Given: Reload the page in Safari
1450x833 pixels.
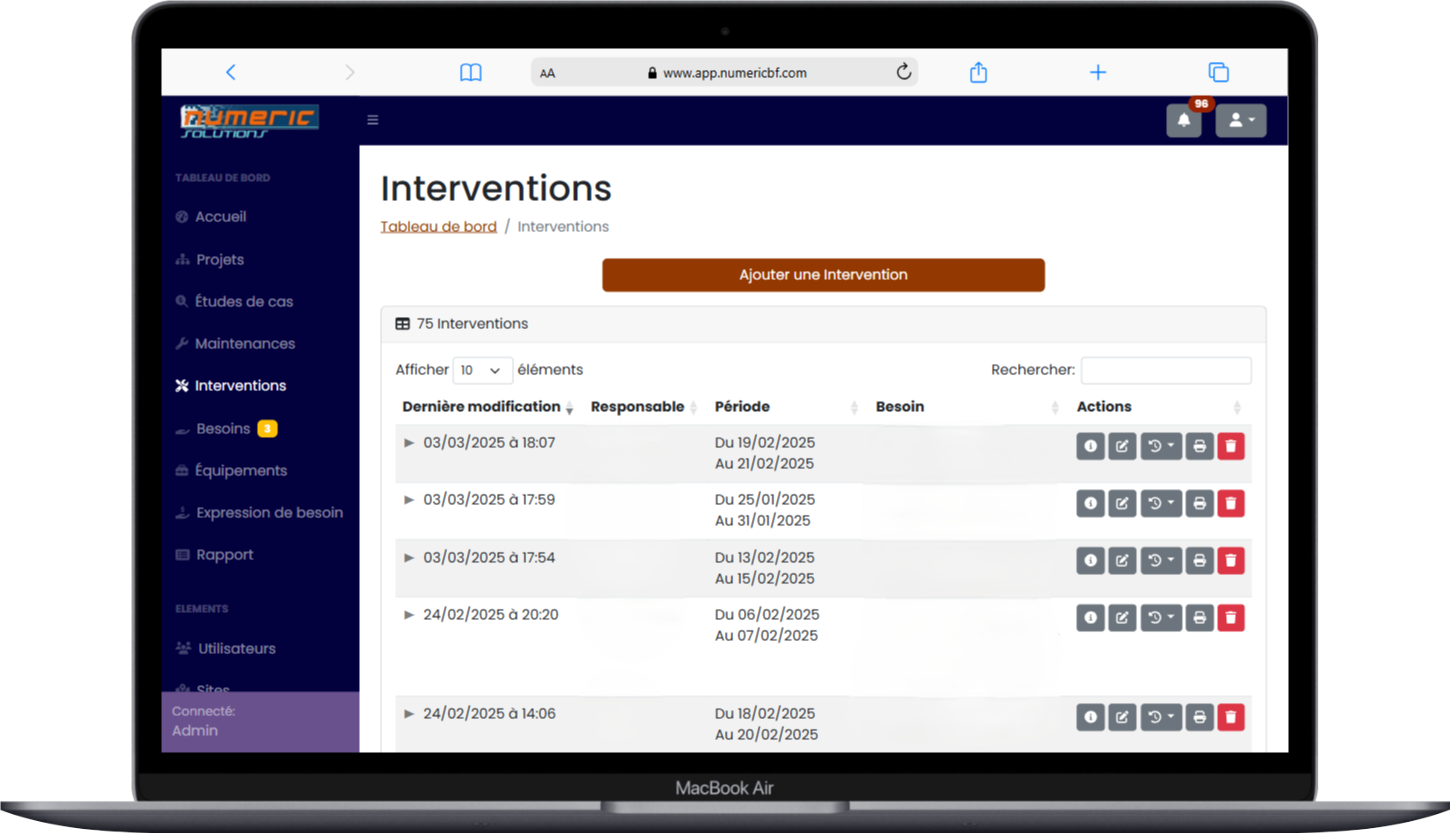Looking at the screenshot, I should 903,72.
